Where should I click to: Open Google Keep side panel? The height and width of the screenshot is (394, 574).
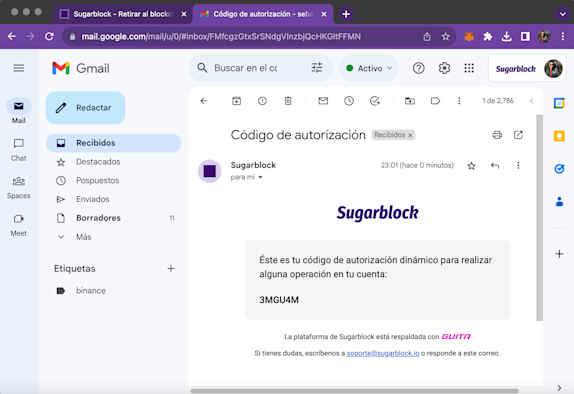(x=559, y=136)
